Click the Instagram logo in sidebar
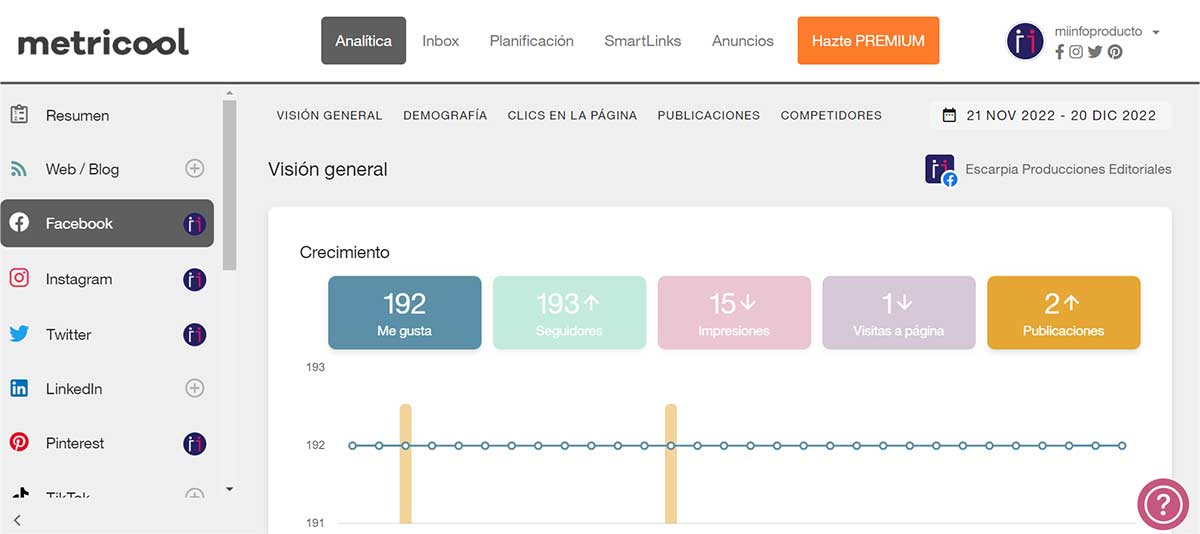Screen dimensions: 1200x534 (x=19, y=278)
